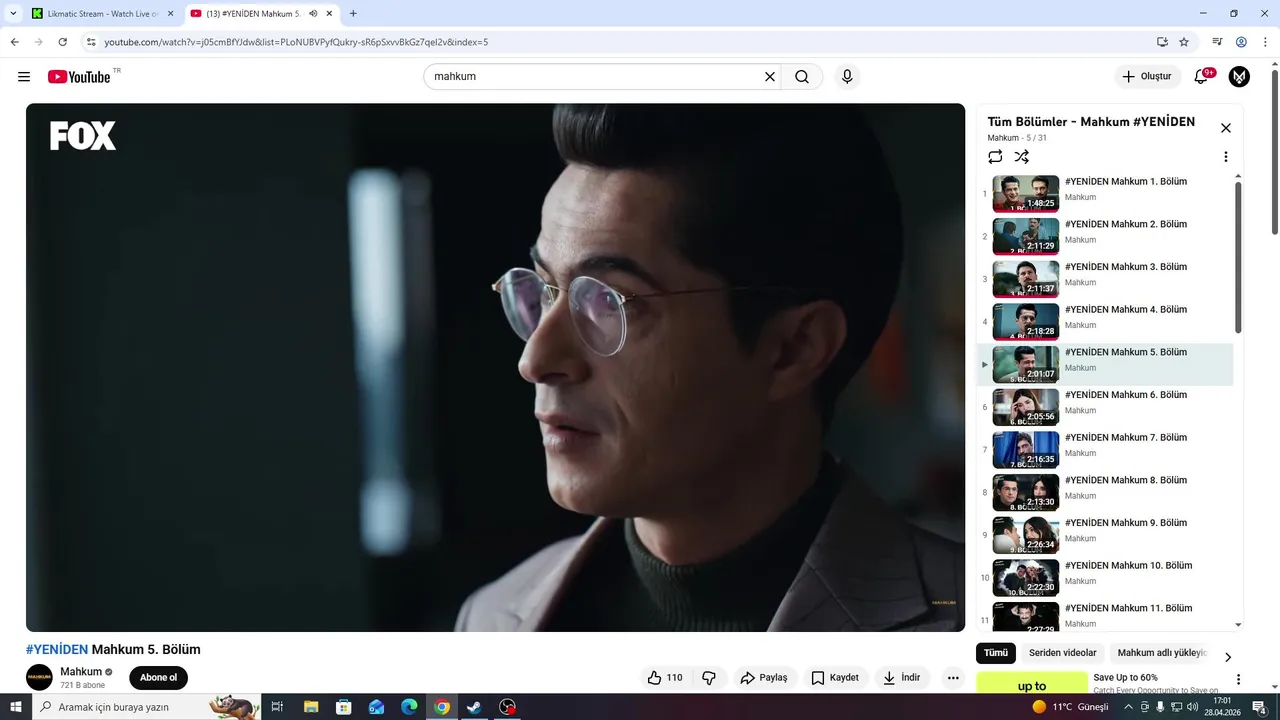Click the Windows taskbar search box
Viewport: 1280px width, 720px height.
145,707
